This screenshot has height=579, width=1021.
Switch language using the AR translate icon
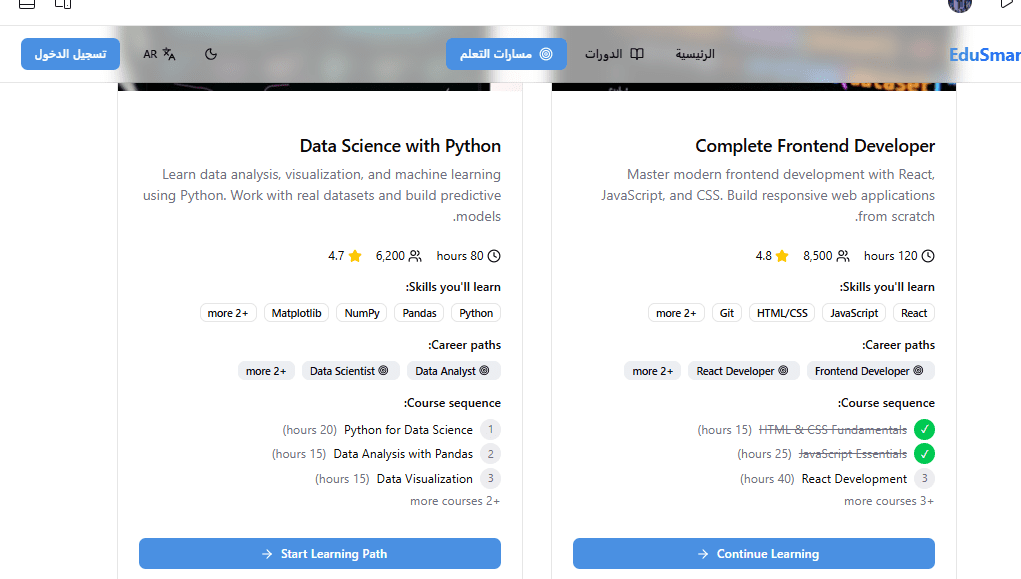(x=159, y=54)
